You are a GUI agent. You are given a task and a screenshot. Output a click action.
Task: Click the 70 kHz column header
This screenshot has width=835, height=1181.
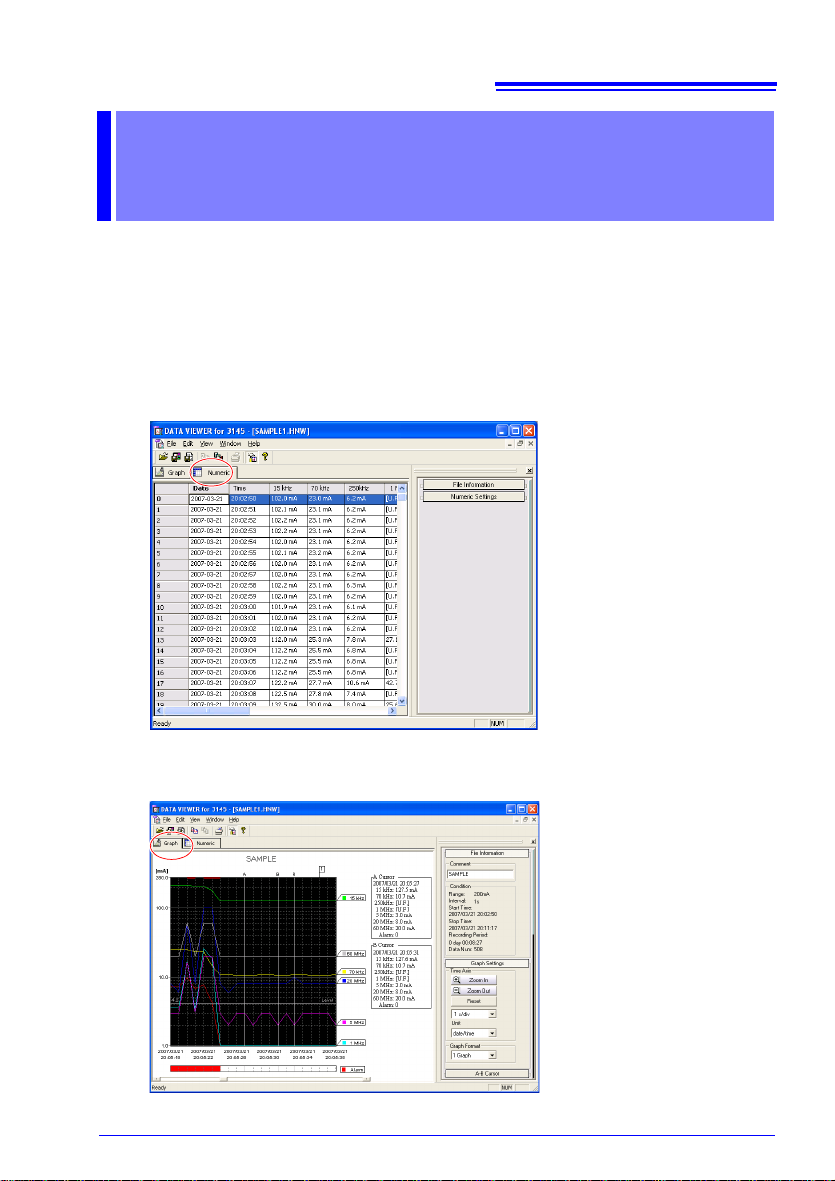325,489
